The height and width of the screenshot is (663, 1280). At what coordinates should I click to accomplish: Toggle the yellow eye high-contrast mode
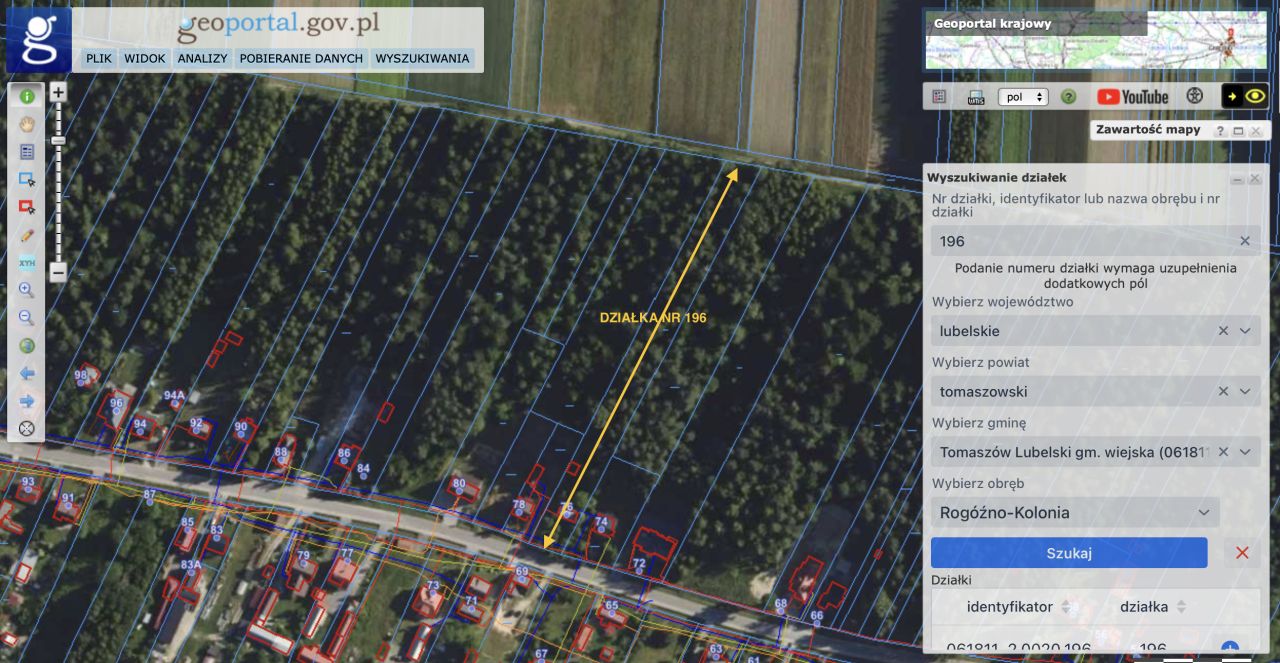pos(1256,97)
